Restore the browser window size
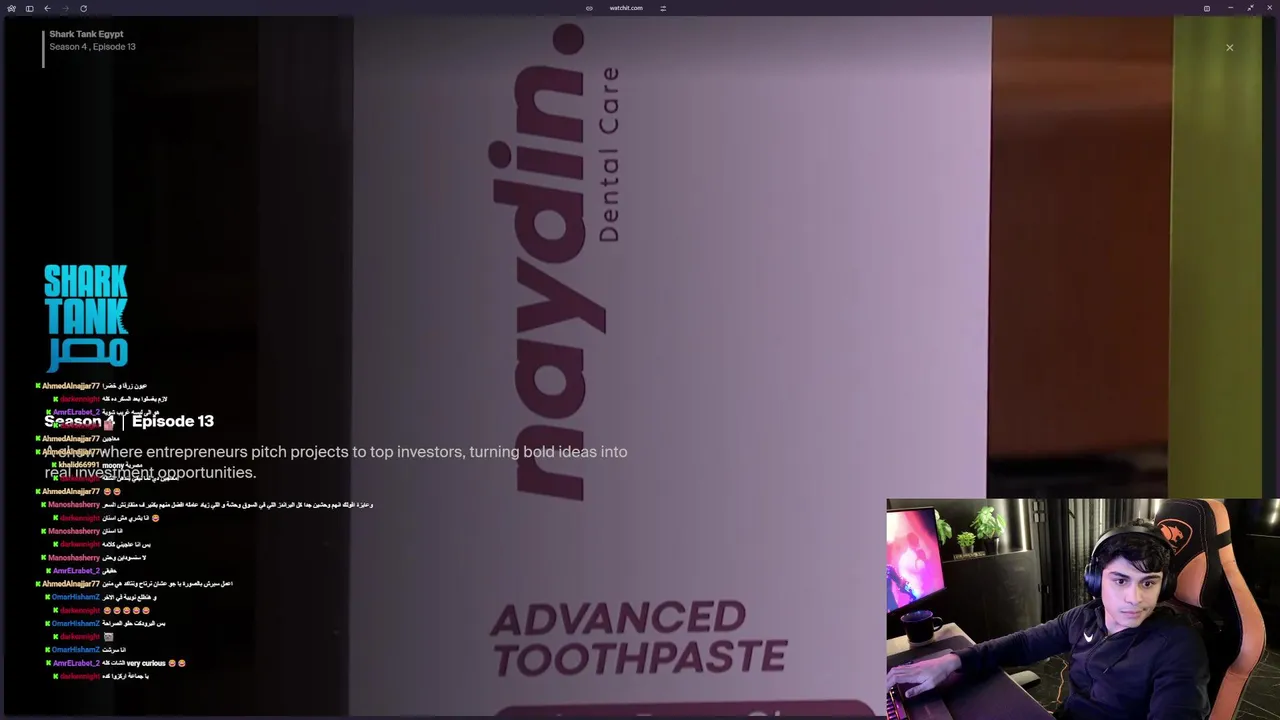Screen dimensions: 1280x720 pos(1250,8)
